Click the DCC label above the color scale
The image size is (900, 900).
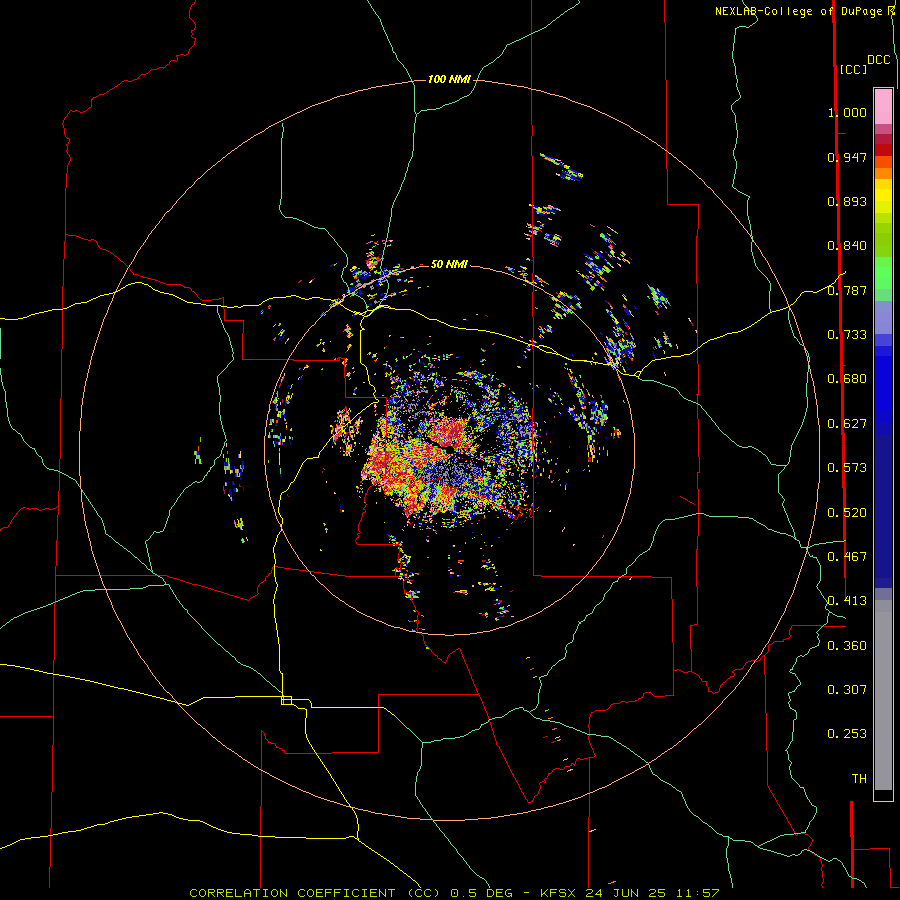pyautogui.click(x=878, y=60)
